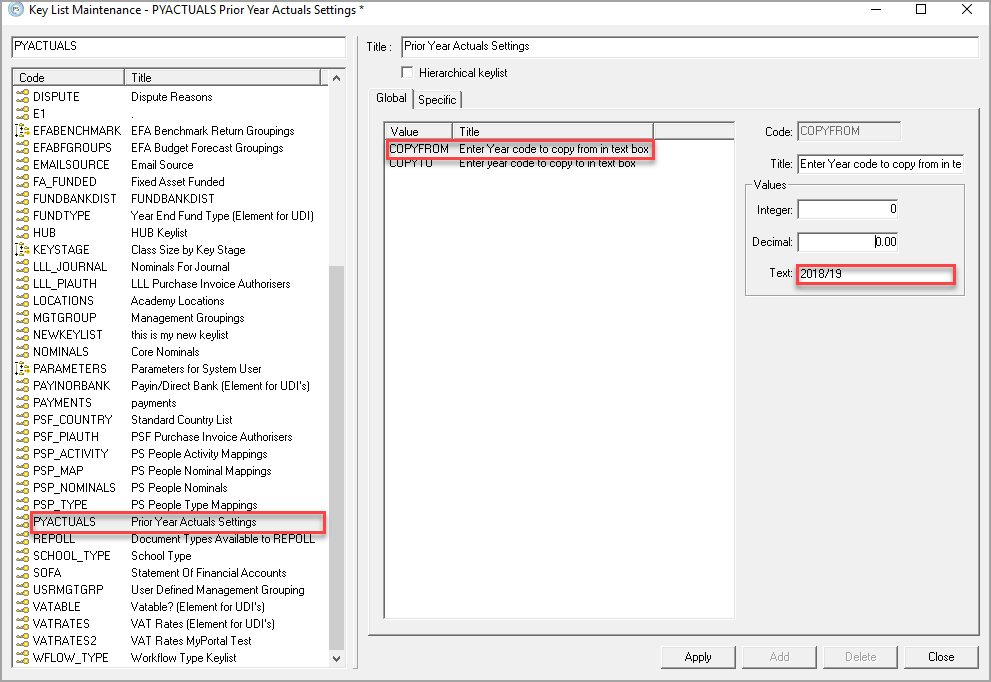Click the Value column header in the Global list

click(x=418, y=131)
